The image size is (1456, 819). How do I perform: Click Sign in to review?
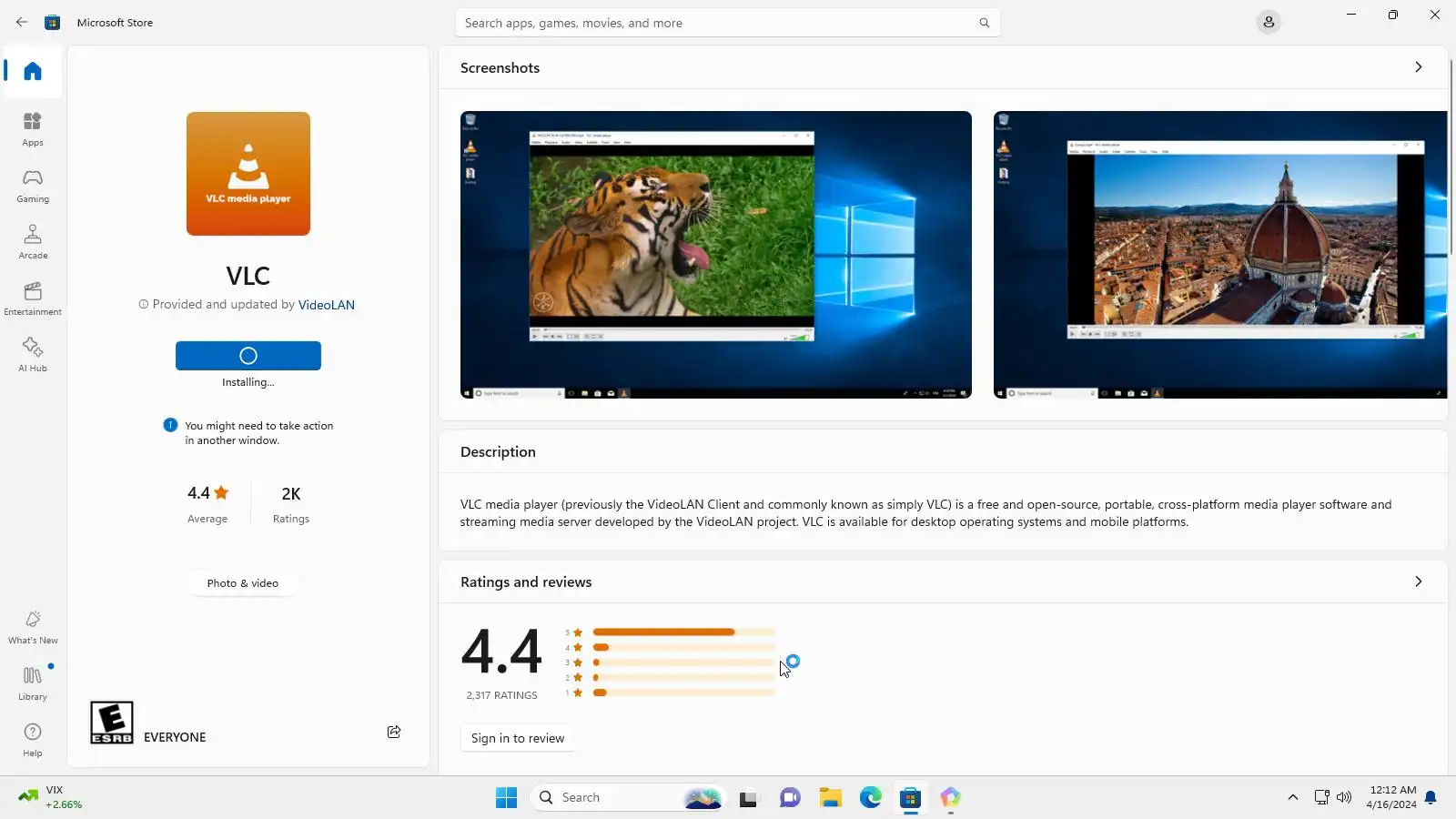518,738
